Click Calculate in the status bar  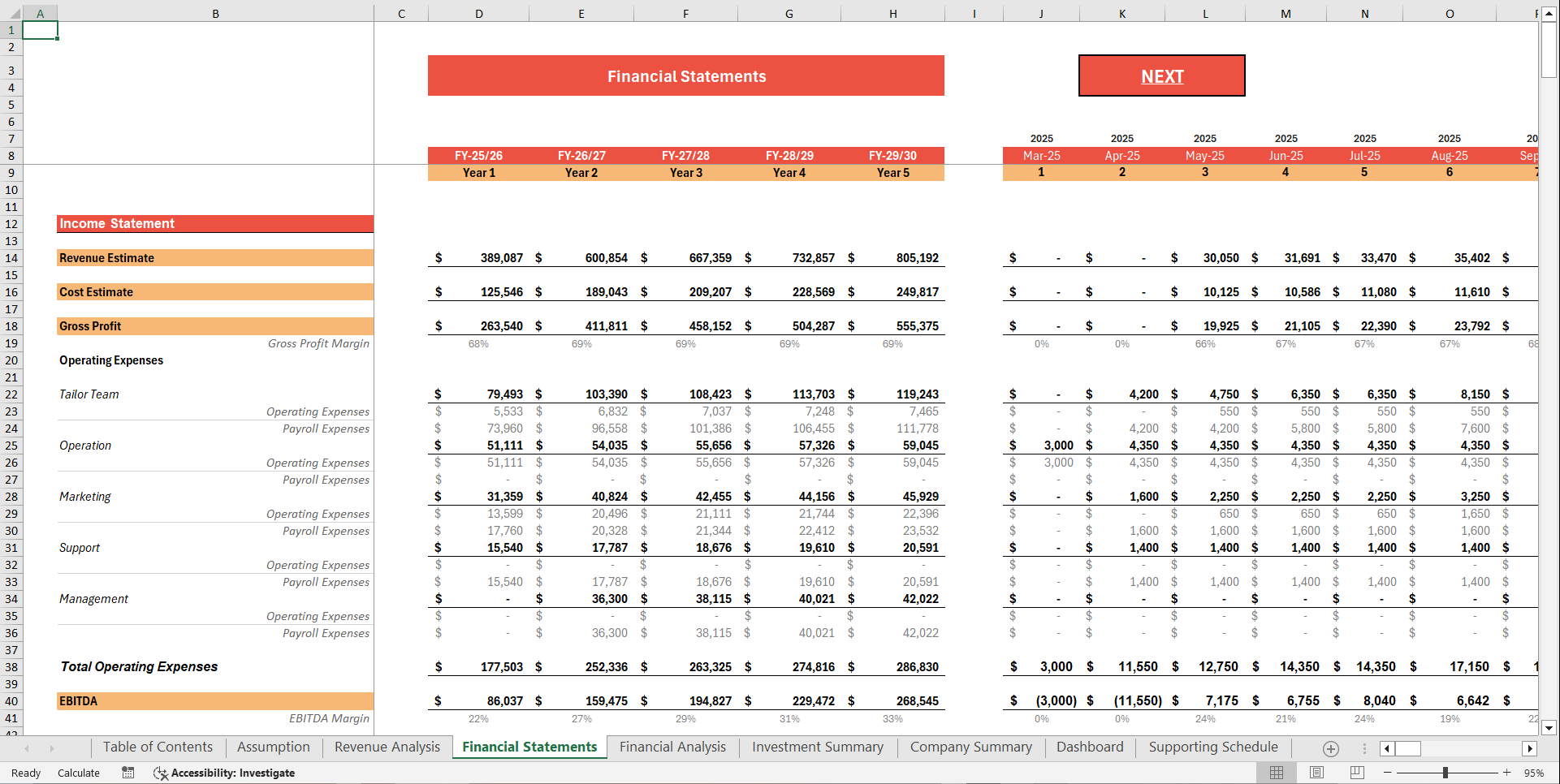tap(78, 773)
